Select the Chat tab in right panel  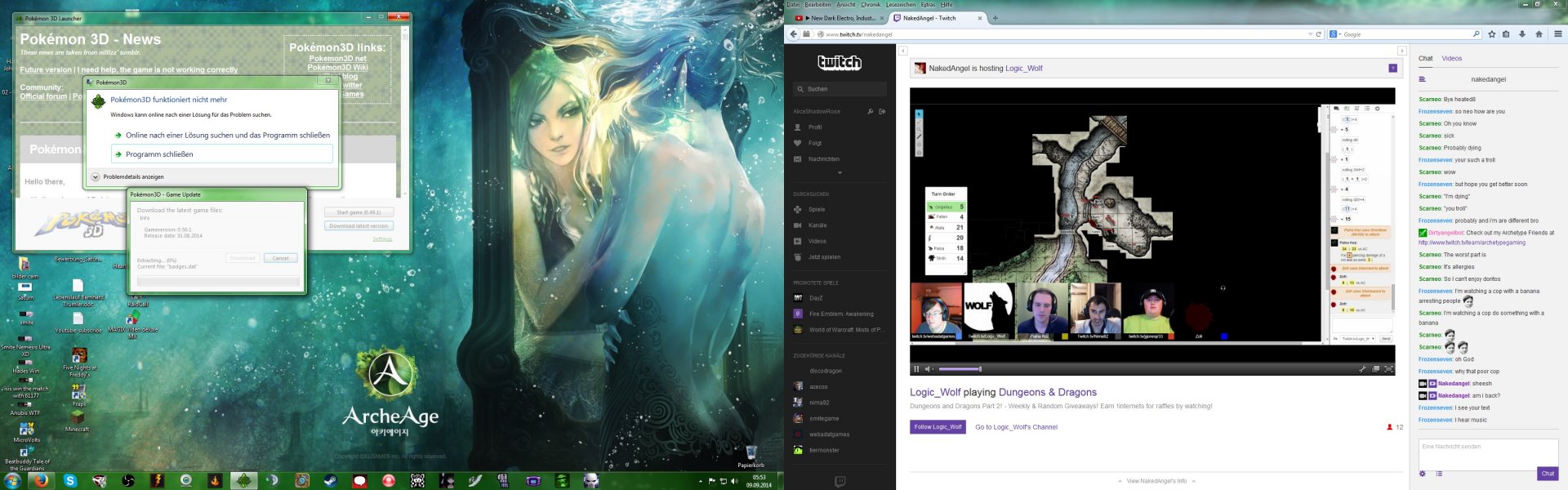click(x=1425, y=59)
